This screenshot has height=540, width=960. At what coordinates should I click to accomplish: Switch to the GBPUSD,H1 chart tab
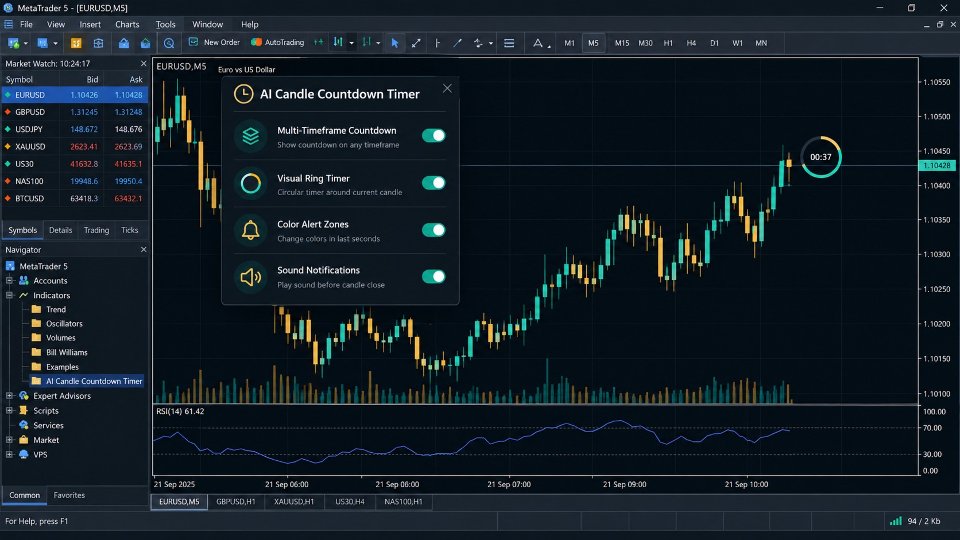click(236, 501)
